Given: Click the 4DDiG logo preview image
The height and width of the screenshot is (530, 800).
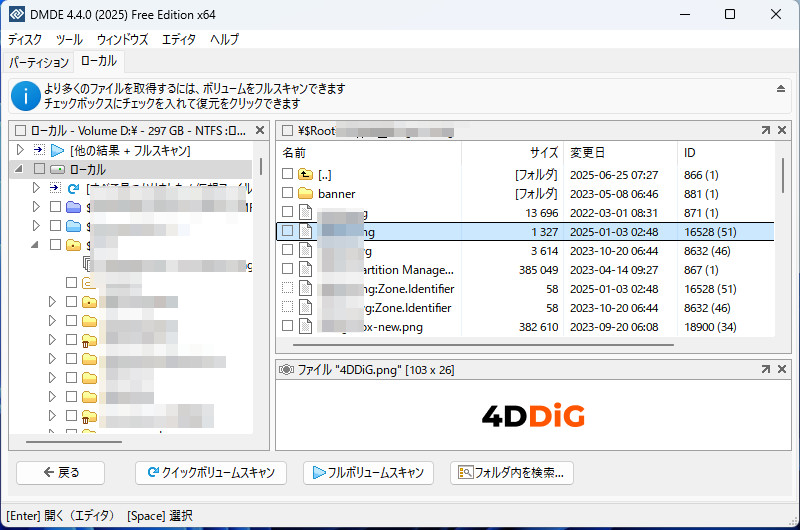Looking at the screenshot, I should point(533,415).
